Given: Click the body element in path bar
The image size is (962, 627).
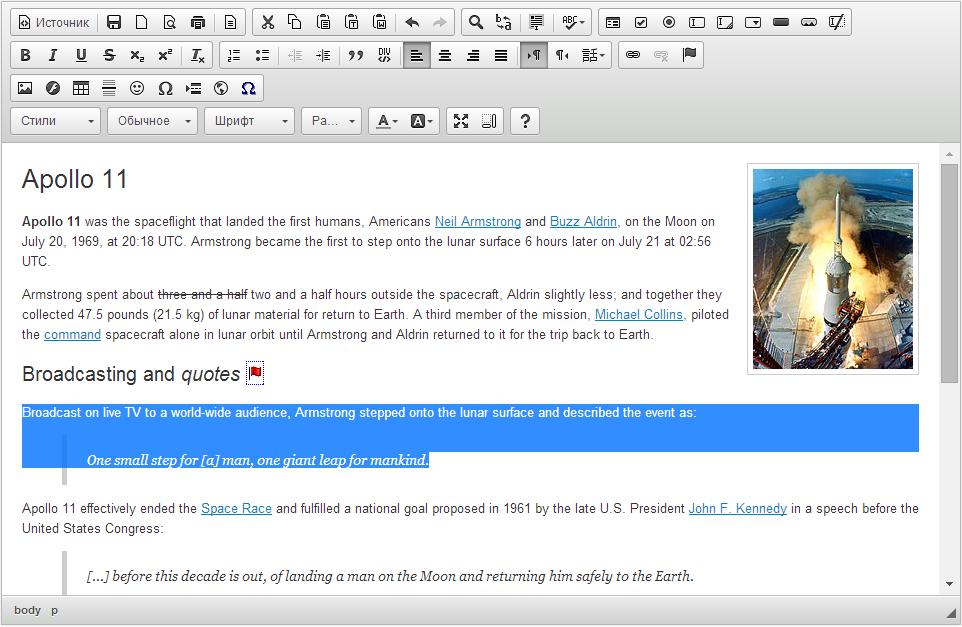Looking at the screenshot, I should (x=27, y=610).
